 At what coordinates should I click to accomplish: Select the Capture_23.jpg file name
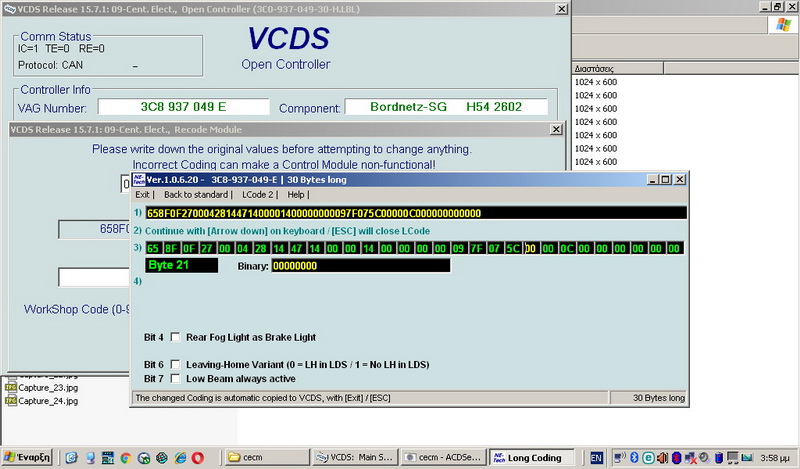pos(48,387)
